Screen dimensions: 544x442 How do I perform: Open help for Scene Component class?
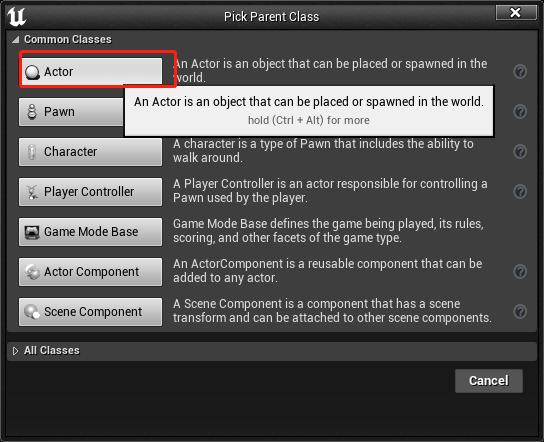tap(520, 311)
